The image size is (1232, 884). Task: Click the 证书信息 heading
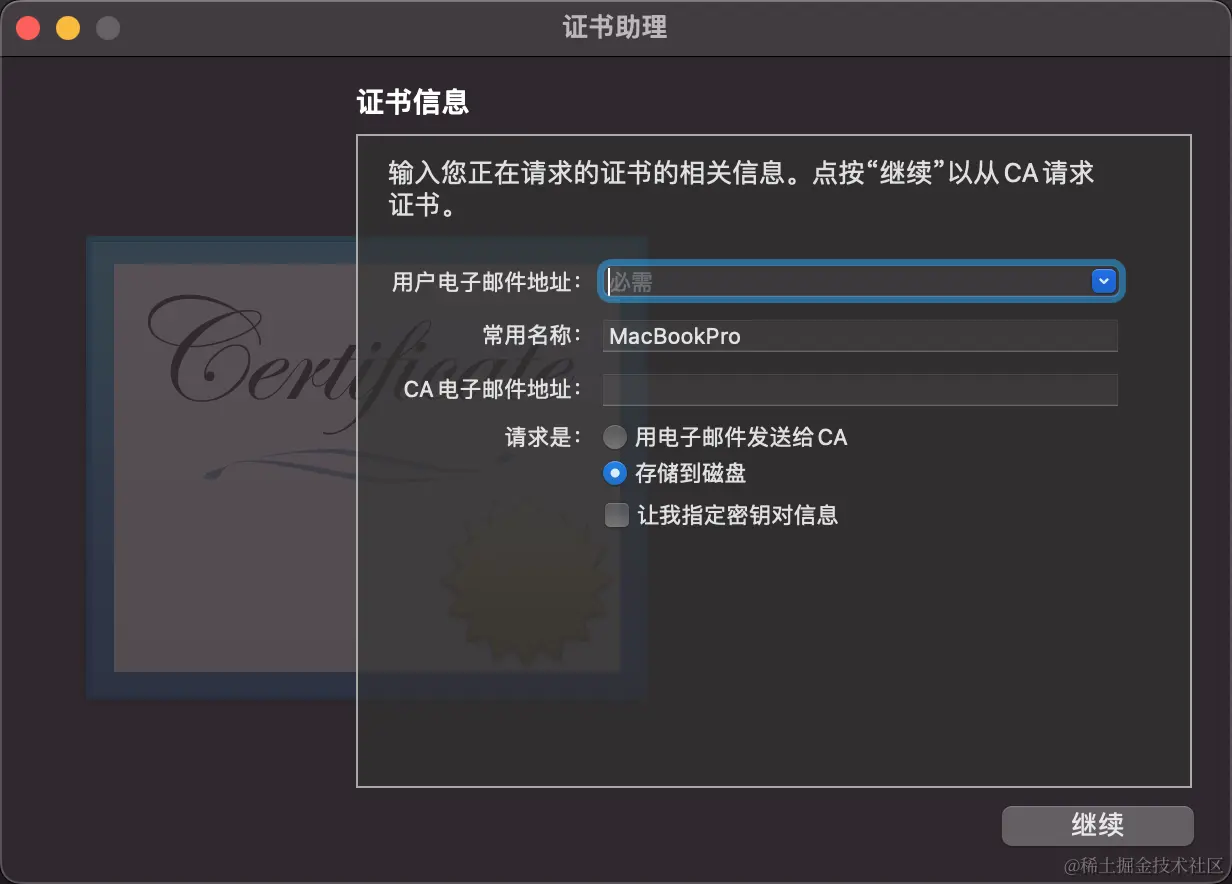(x=413, y=102)
